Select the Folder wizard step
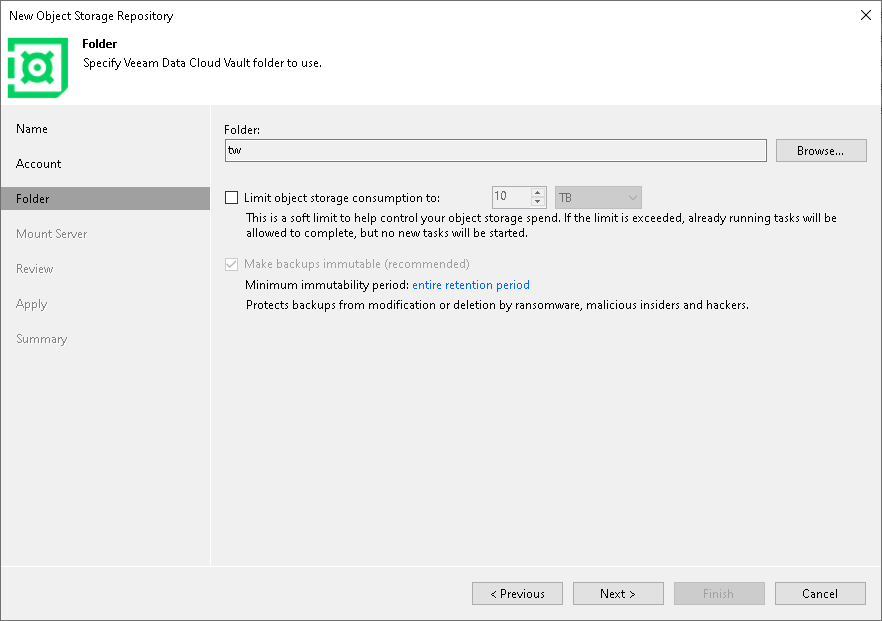Screen dimensions: 882x621 click(105, 199)
